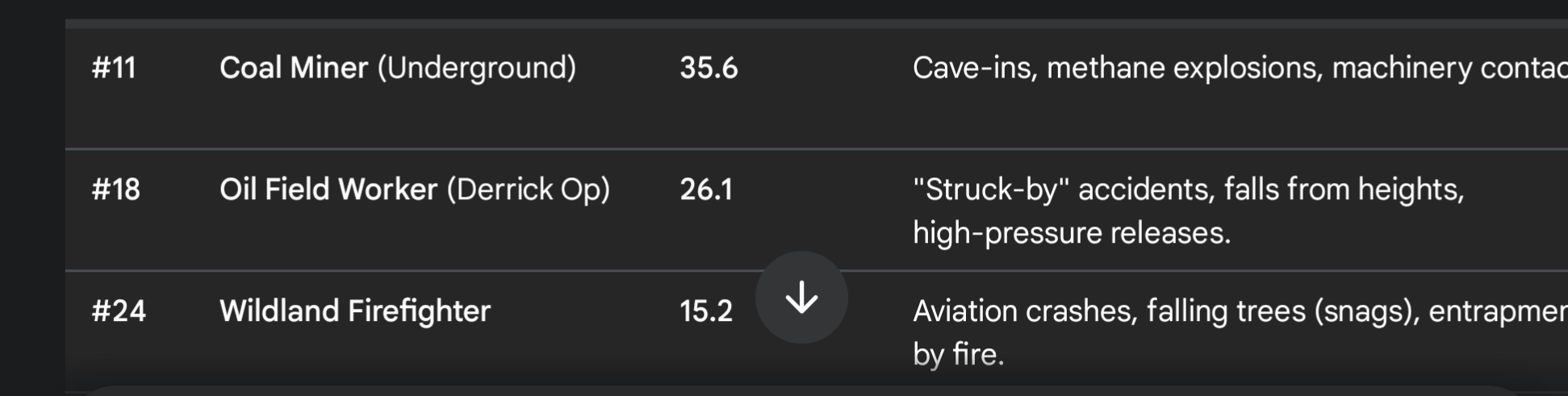The height and width of the screenshot is (396, 1568).
Task: Click the "by fire." text line
Action: [959, 355]
